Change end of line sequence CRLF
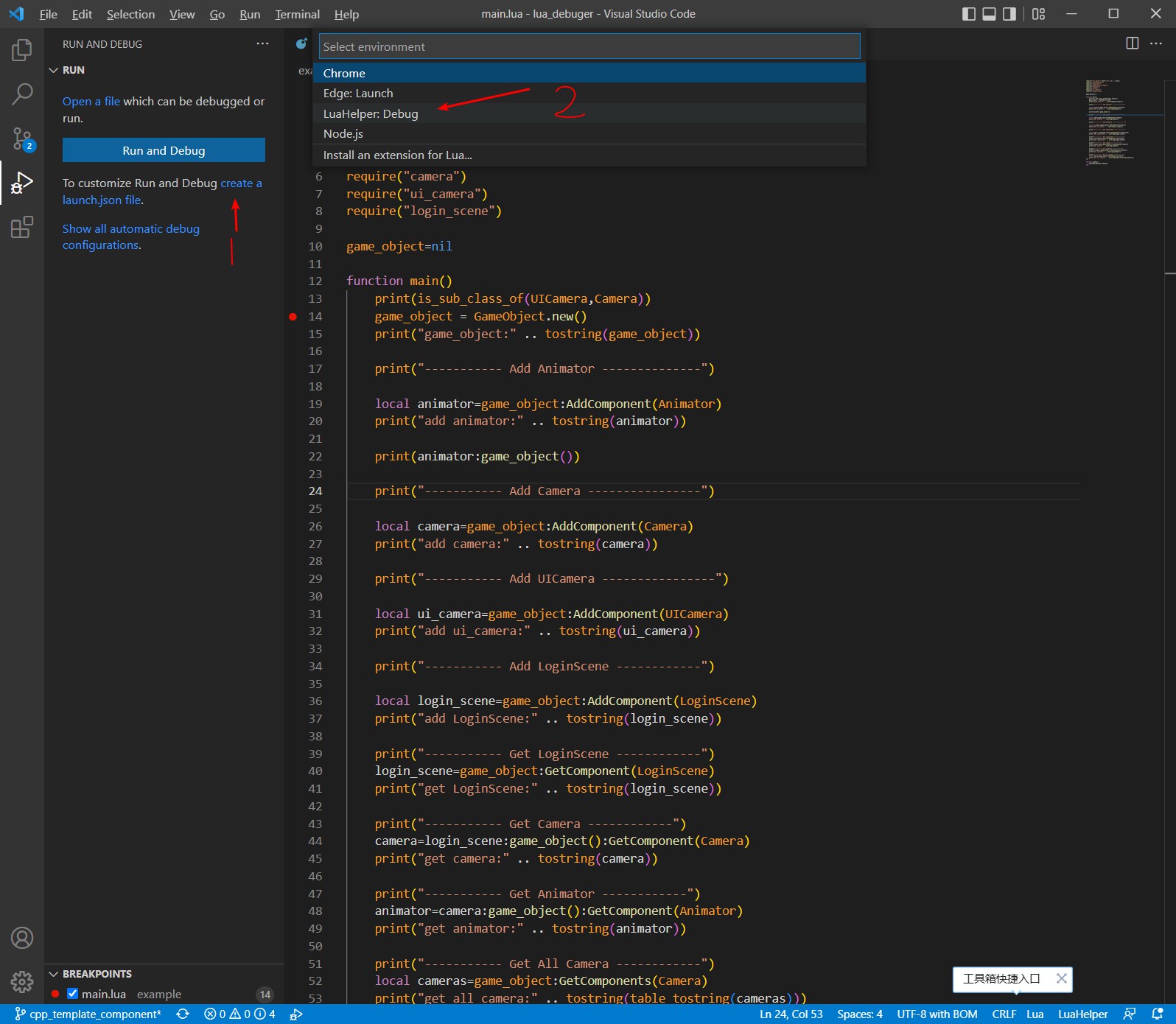 [x=1004, y=1014]
